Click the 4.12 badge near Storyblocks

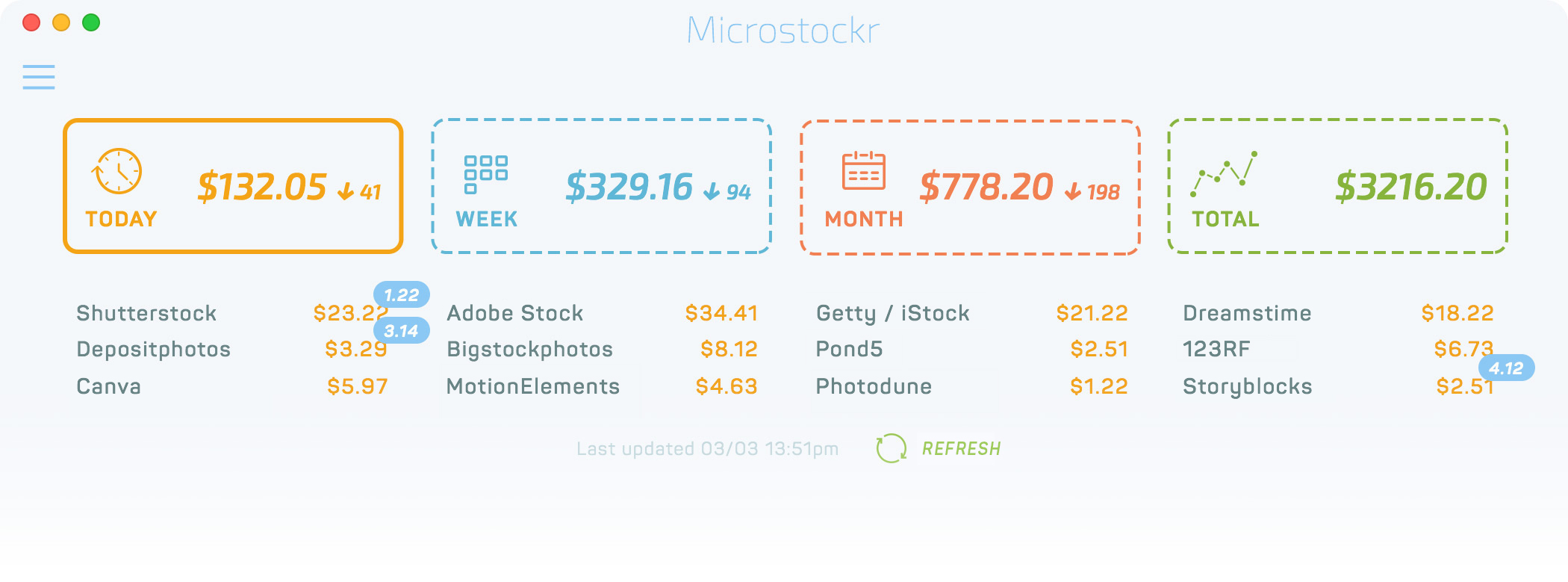click(1506, 368)
